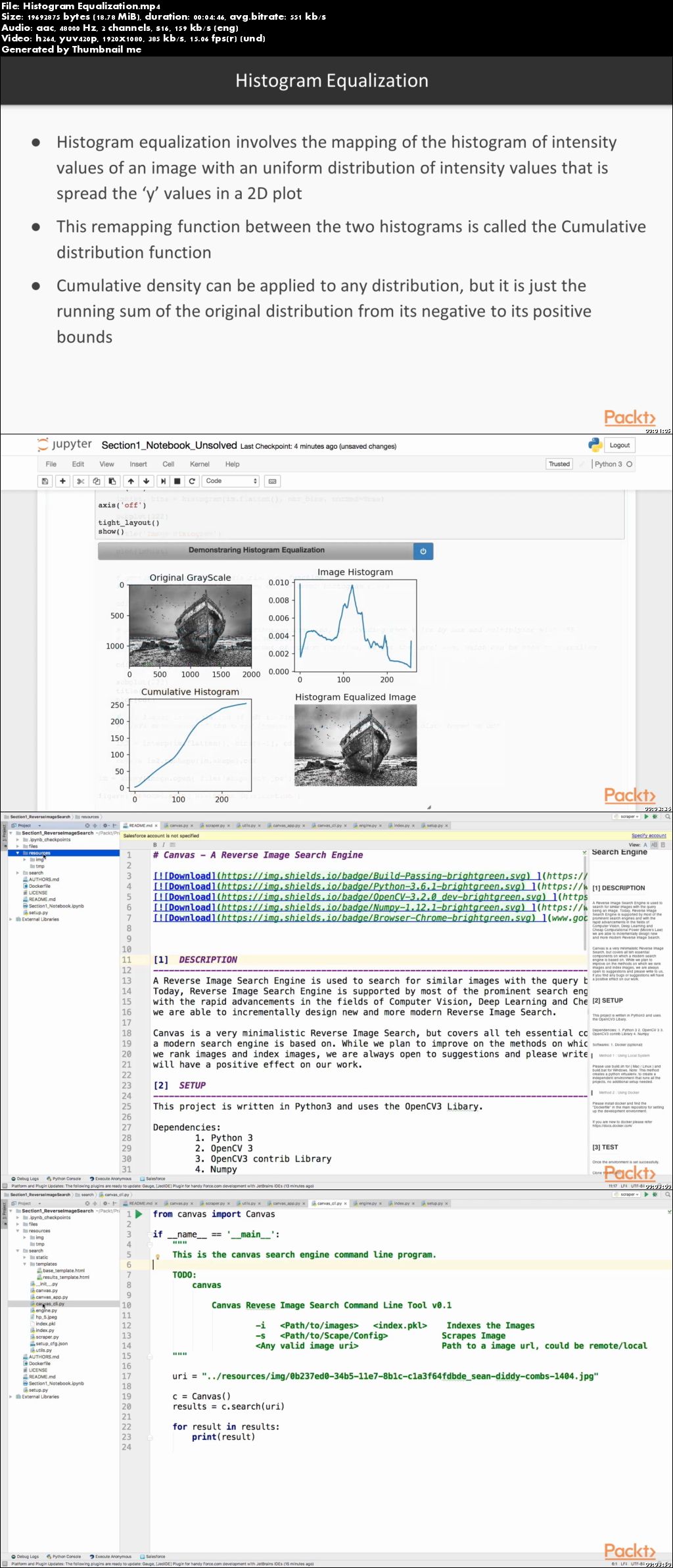The height and width of the screenshot is (1568, 673).
Task: Open the Jupyter File menu
Action: point(51,464)
